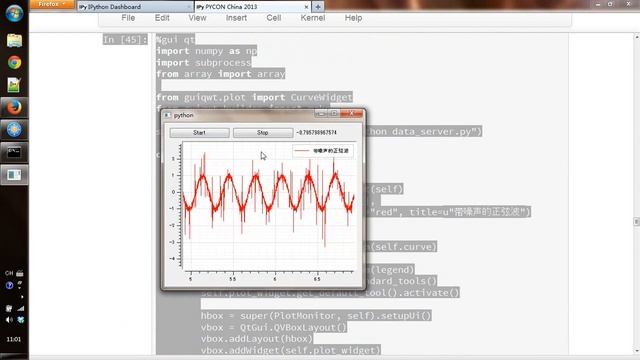Image resolution: width=640 pixels, height=360 pixels.
Task: Open the volume speaker tray icon
Action: click(9, 320)
